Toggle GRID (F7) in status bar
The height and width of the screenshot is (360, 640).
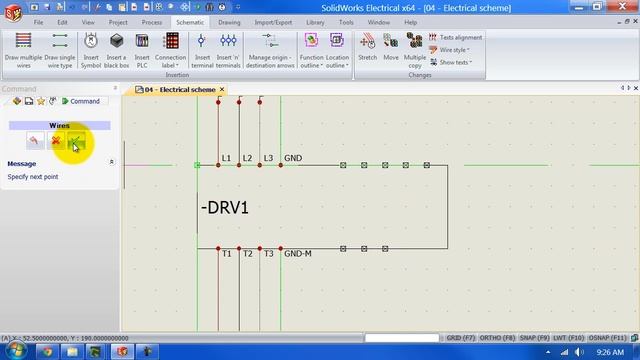[x=460, y=338]
